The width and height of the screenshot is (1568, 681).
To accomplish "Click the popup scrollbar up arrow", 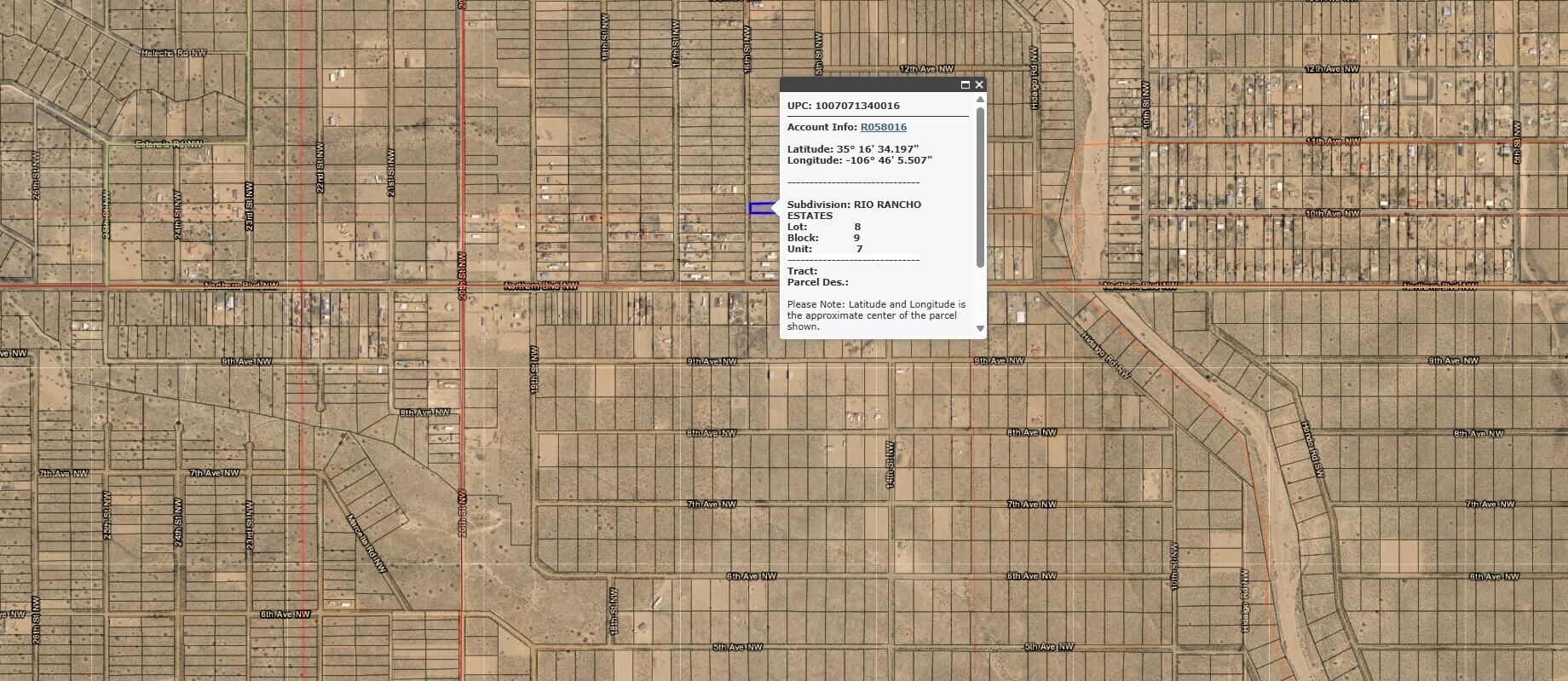I will pos(980,101).
